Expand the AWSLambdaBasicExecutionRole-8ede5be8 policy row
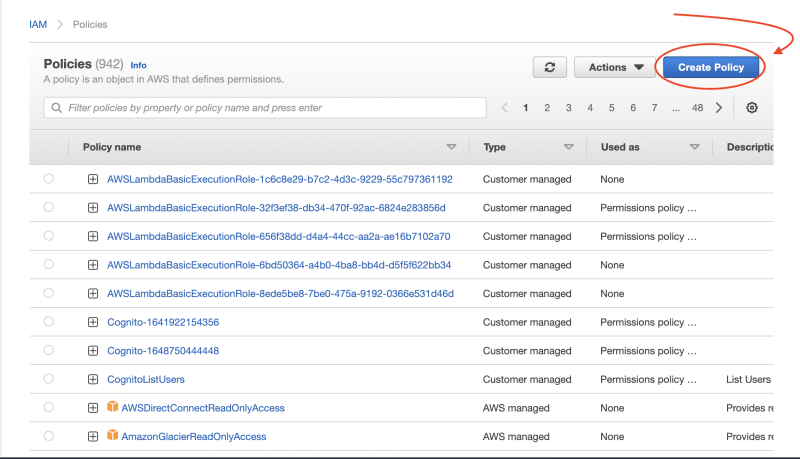This screenshot has width=800, height=459. (x=93, y=293)
